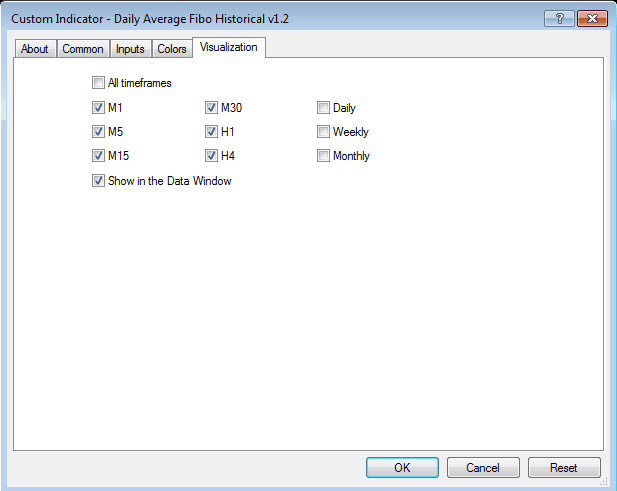617x491 pixels.
Task: Toggle Show in the Data Window
Action: click(x=98, y=181)
